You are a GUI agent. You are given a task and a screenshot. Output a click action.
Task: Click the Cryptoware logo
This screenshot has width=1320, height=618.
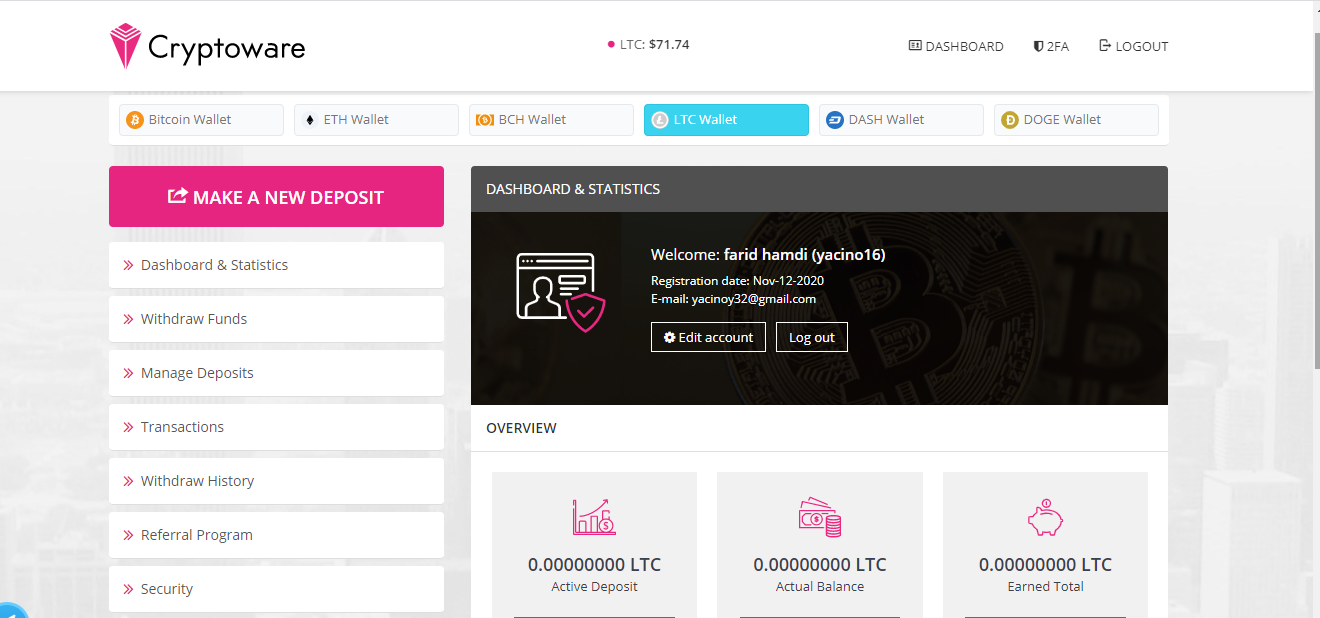coord(207,46)
